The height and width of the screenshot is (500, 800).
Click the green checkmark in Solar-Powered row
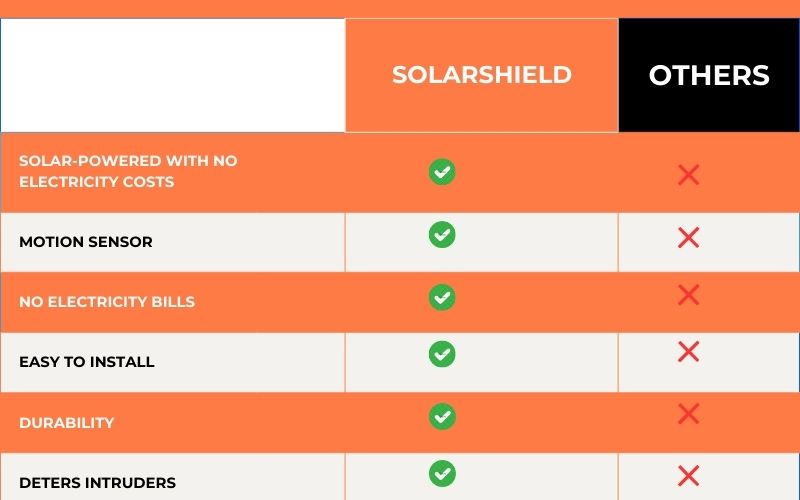442,172
